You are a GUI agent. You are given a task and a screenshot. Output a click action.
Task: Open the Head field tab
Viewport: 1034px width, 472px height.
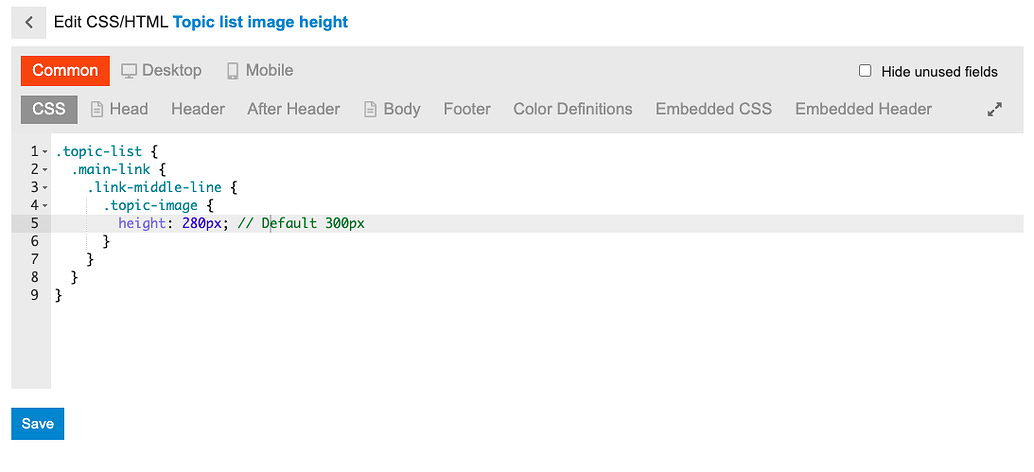[119, 110]
